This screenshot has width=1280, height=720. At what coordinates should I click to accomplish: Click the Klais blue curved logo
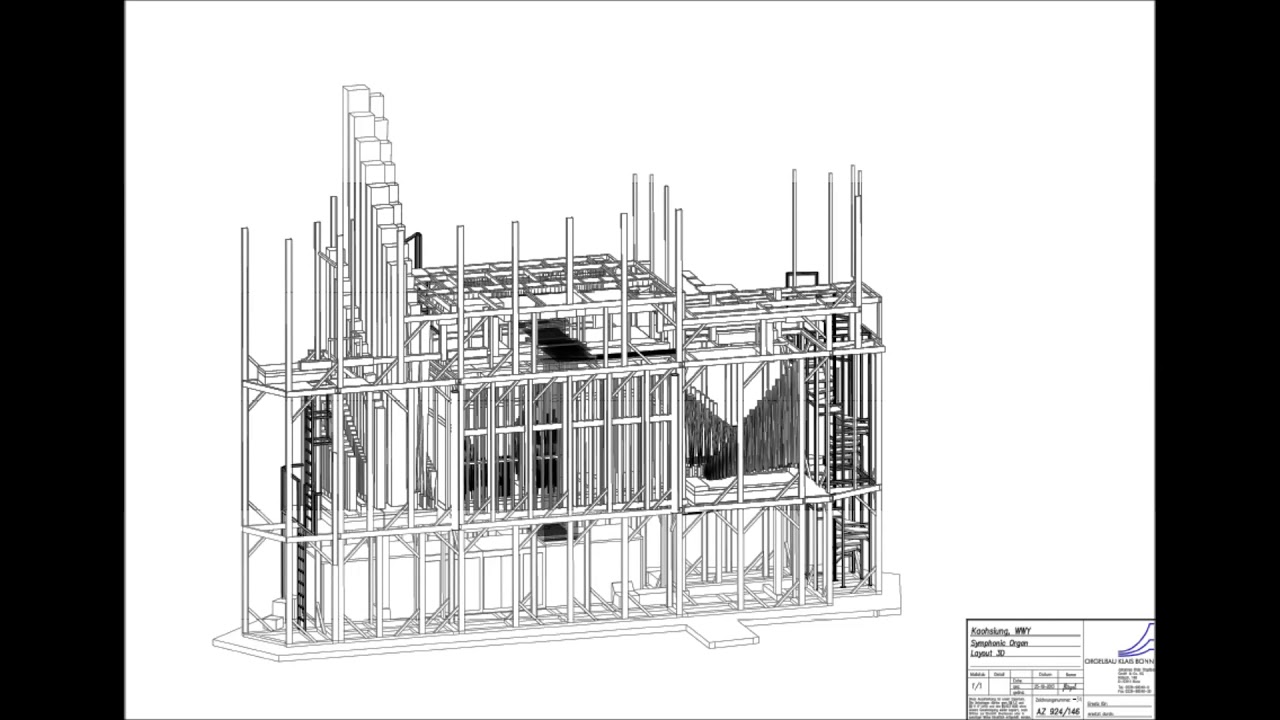(1136, 639)
